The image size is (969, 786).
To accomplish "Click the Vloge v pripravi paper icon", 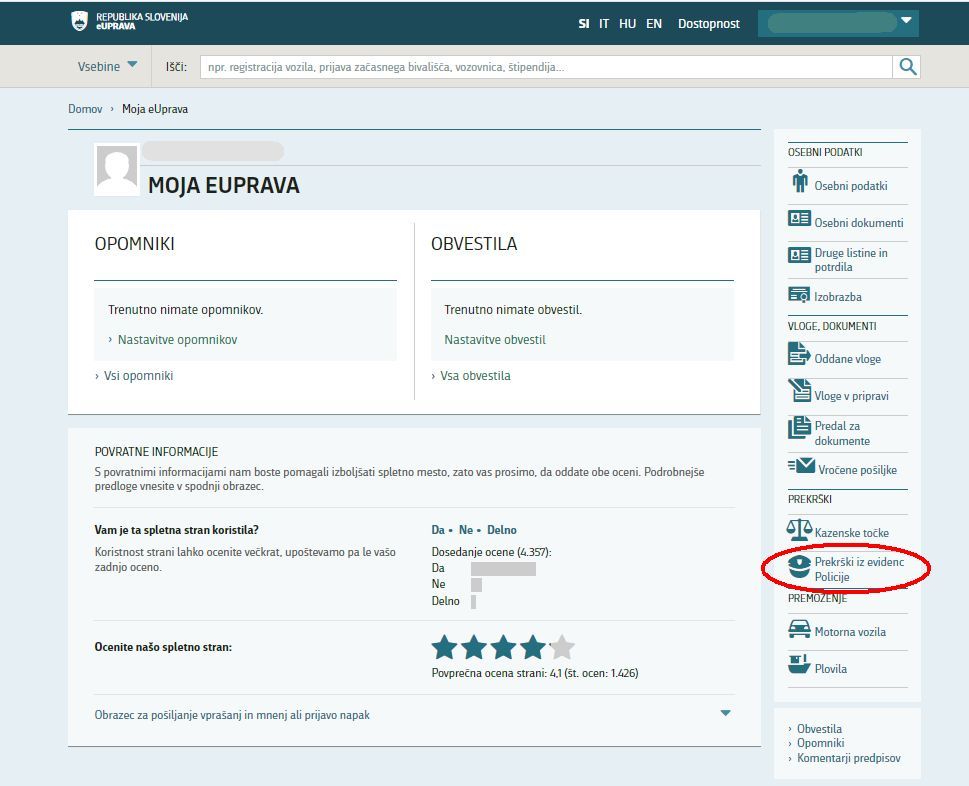I will (x=800, y=391).
